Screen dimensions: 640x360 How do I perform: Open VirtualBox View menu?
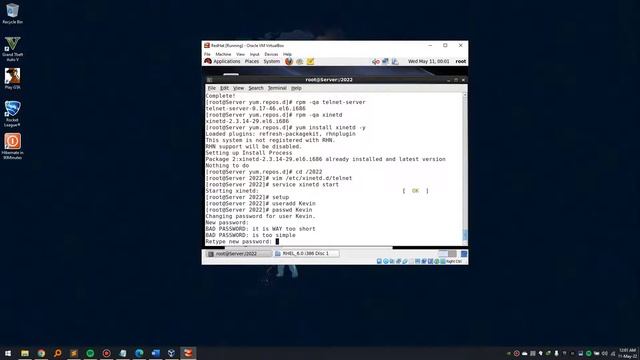coord(240,54)
